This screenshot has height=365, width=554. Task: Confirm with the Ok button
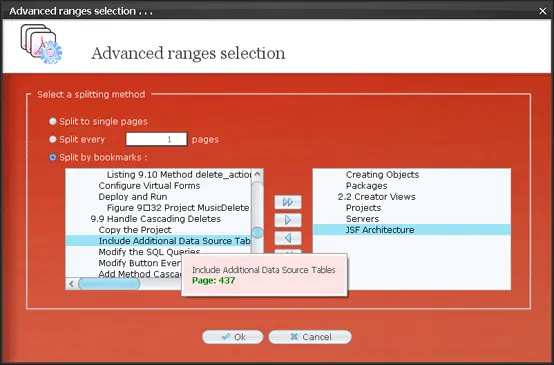(233, 337)
